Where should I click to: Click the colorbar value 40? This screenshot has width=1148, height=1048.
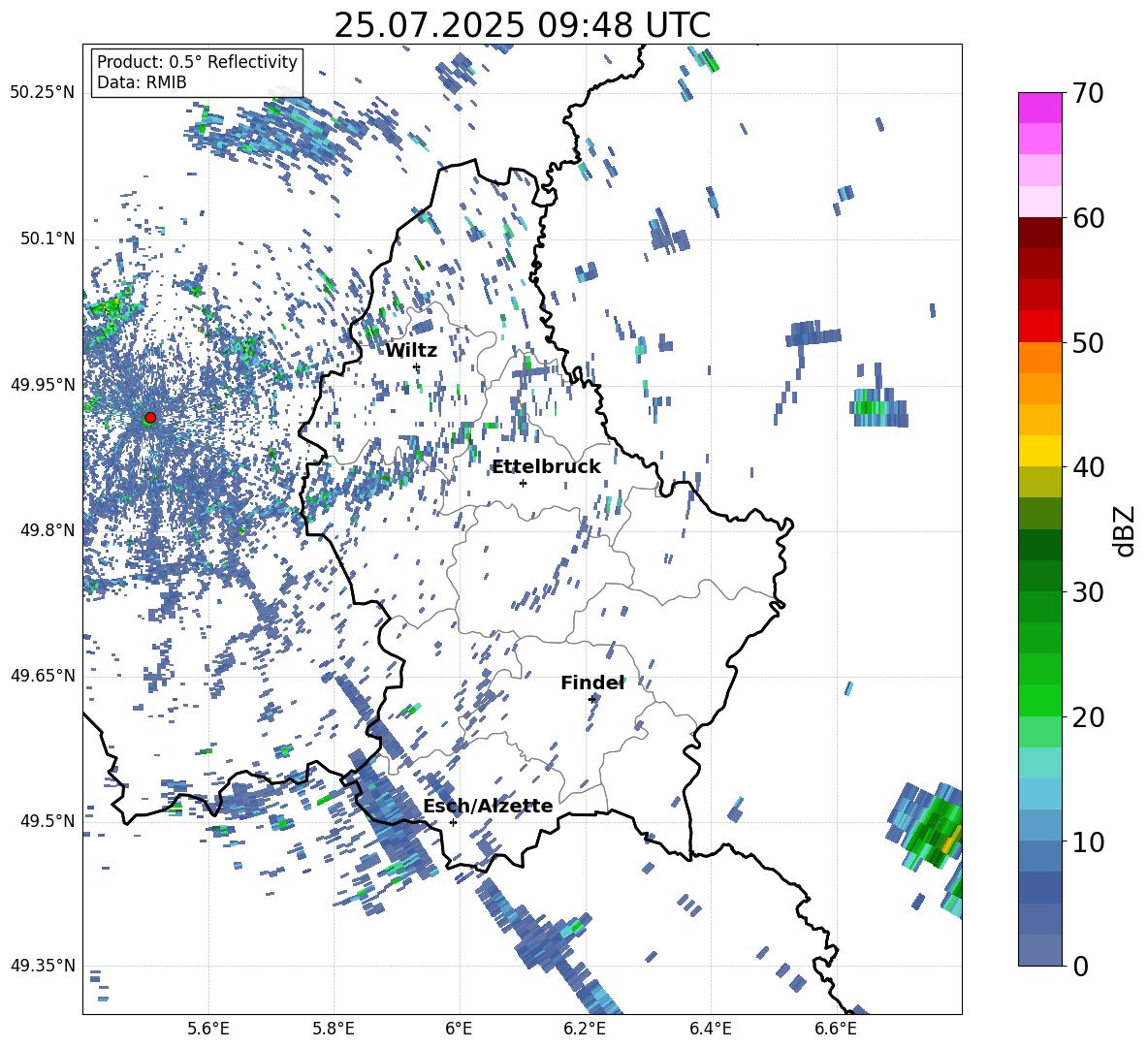pyautogui.click(x=1088, y=467)
